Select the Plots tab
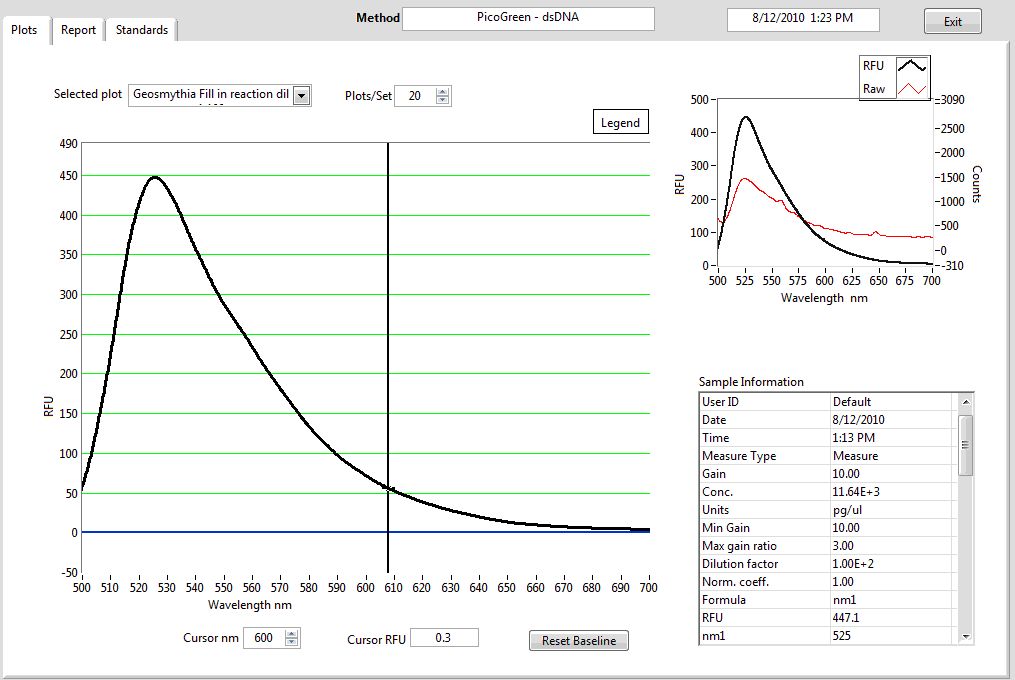 tap(24, 30)
